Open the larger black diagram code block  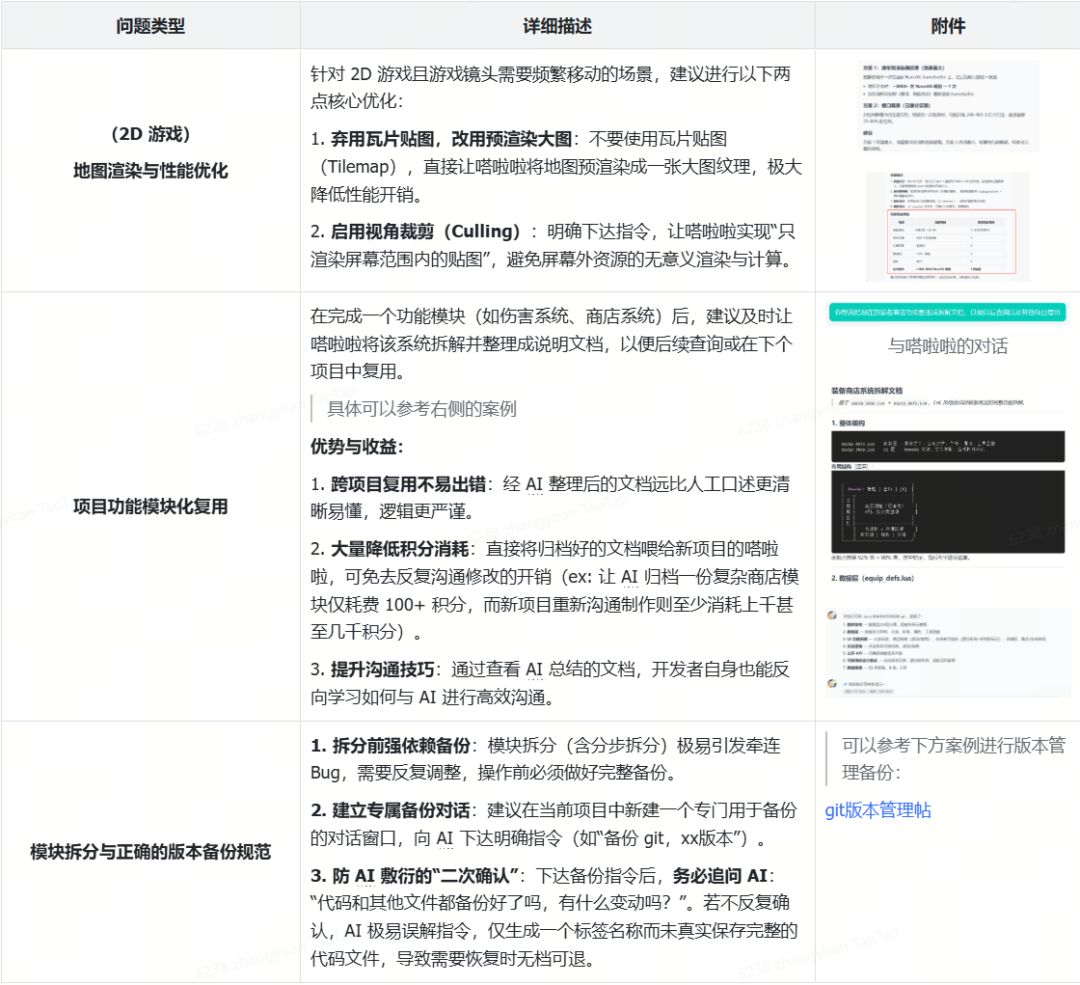(x=946, y=512)
